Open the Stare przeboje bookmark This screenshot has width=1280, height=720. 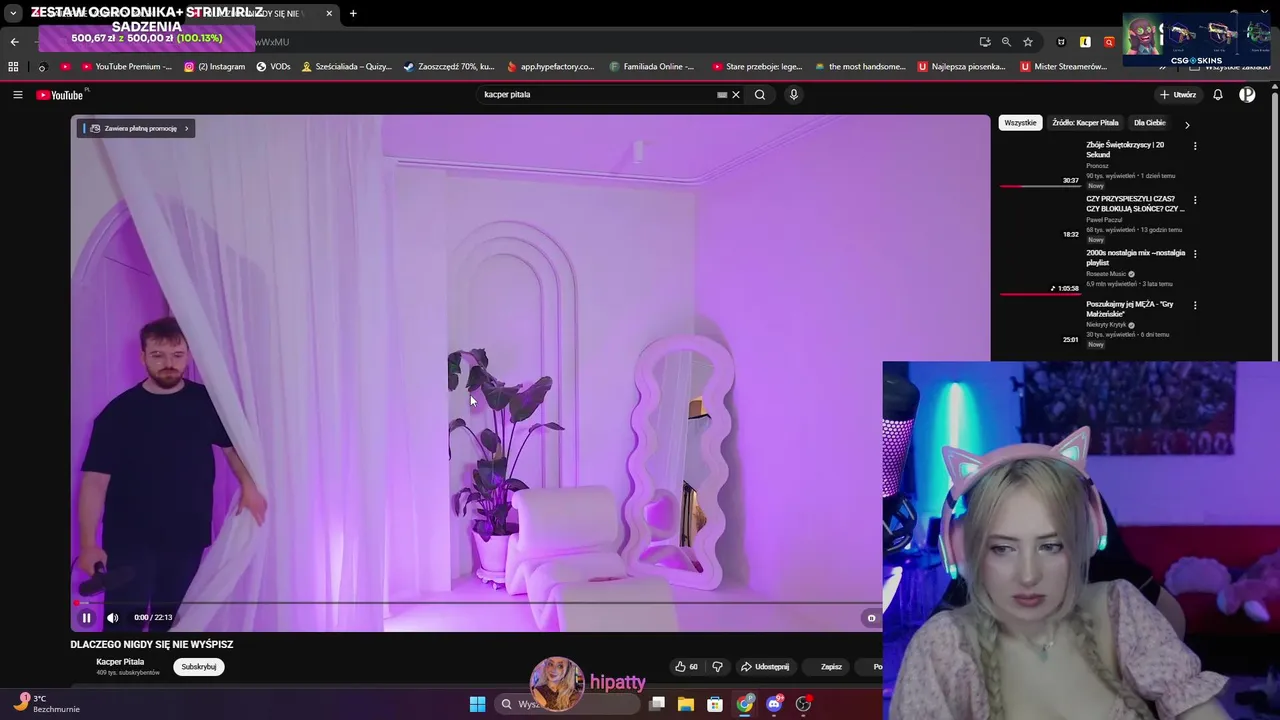(x=757, y=67)
